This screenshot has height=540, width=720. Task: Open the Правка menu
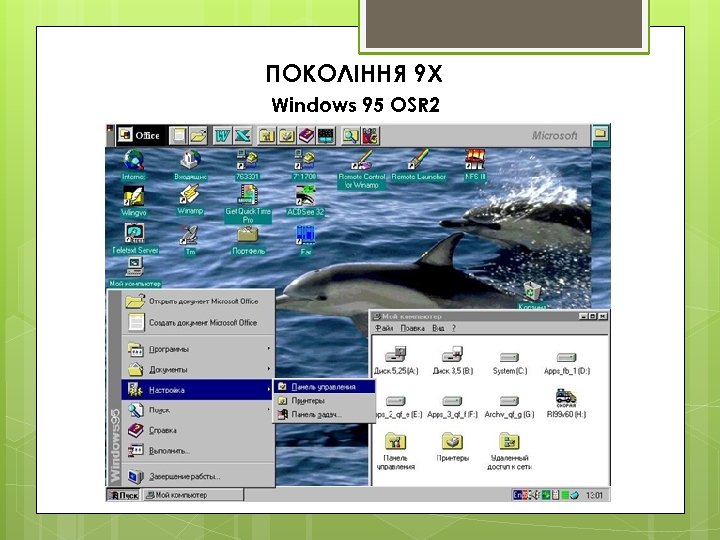[412, 328]
